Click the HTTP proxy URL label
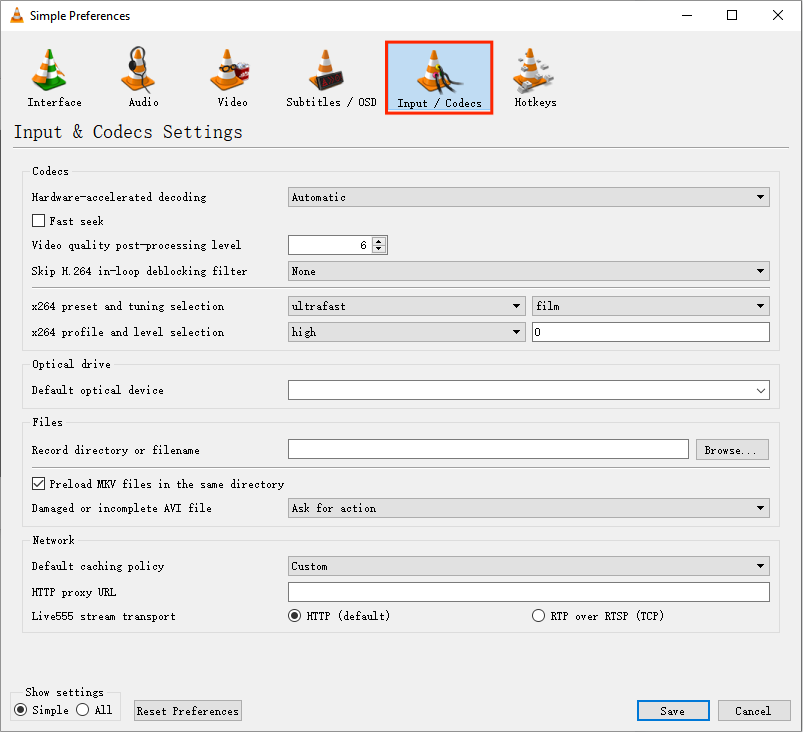The width and height of the screenshot is (803, 732). [x=74, y=592]
